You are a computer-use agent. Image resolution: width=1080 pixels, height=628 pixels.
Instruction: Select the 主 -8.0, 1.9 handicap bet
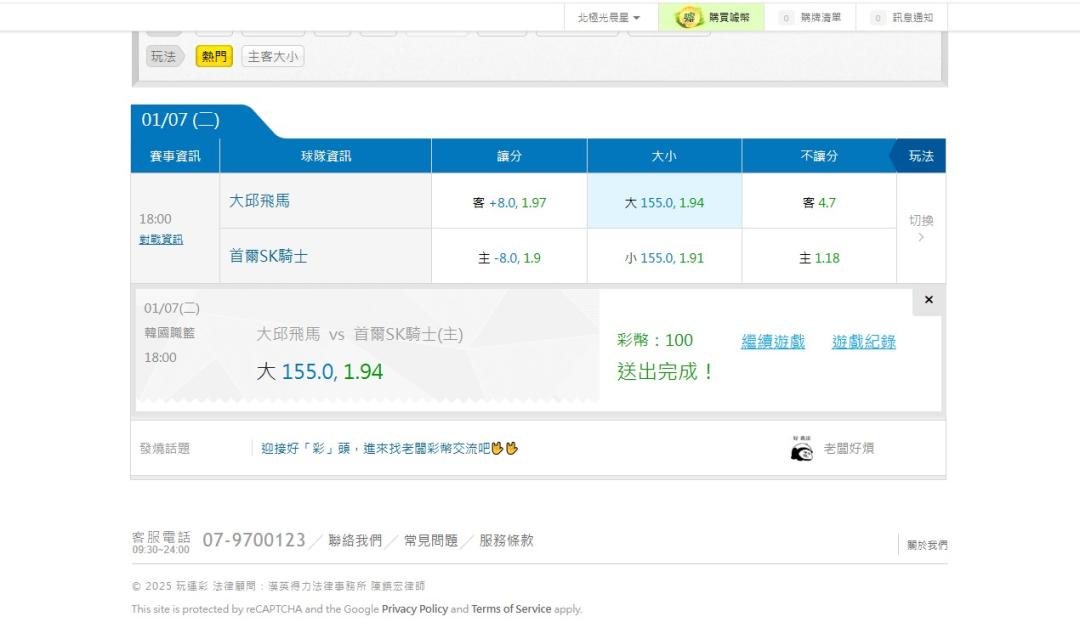click(x=510, y=258)
